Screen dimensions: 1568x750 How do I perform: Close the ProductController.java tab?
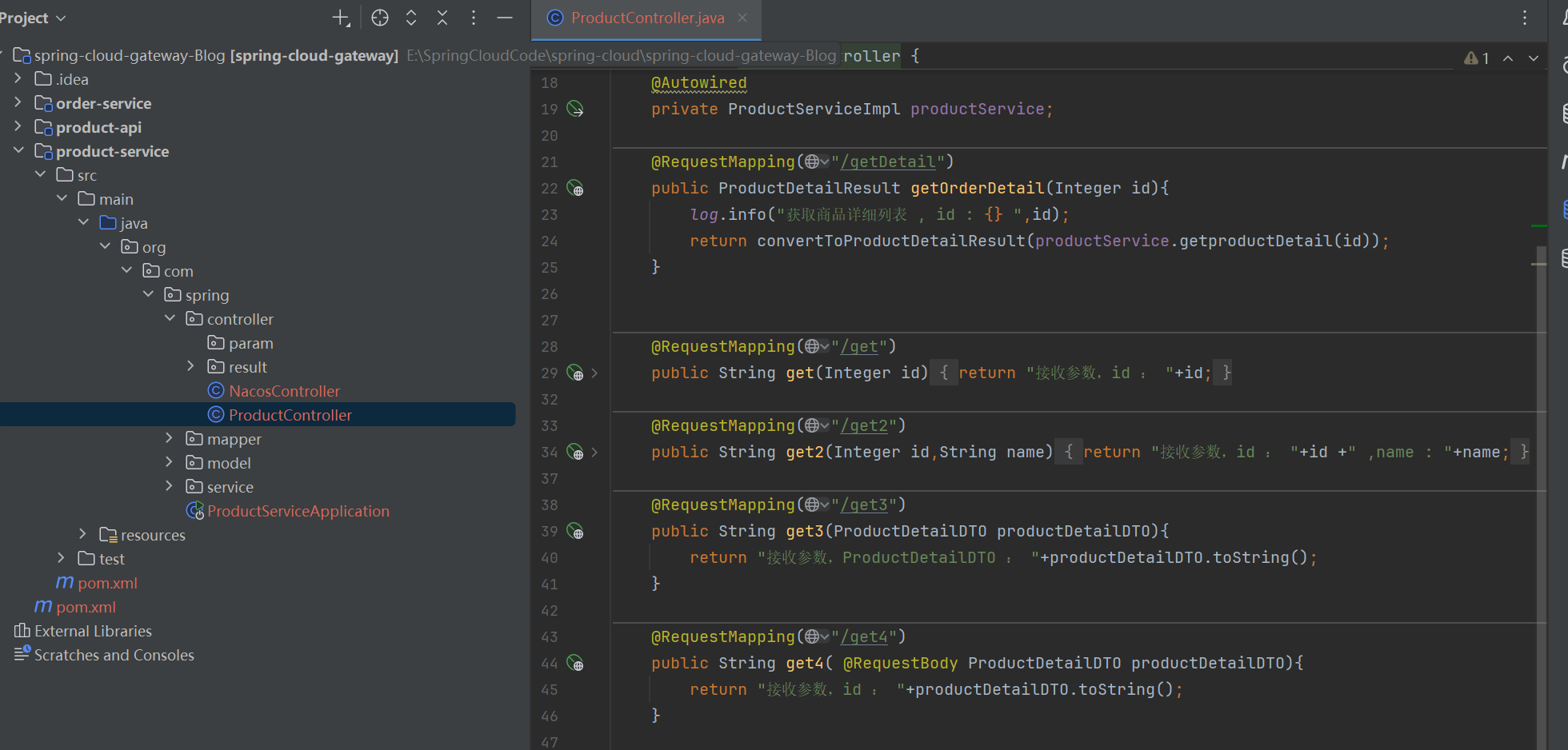click(742, 18)
